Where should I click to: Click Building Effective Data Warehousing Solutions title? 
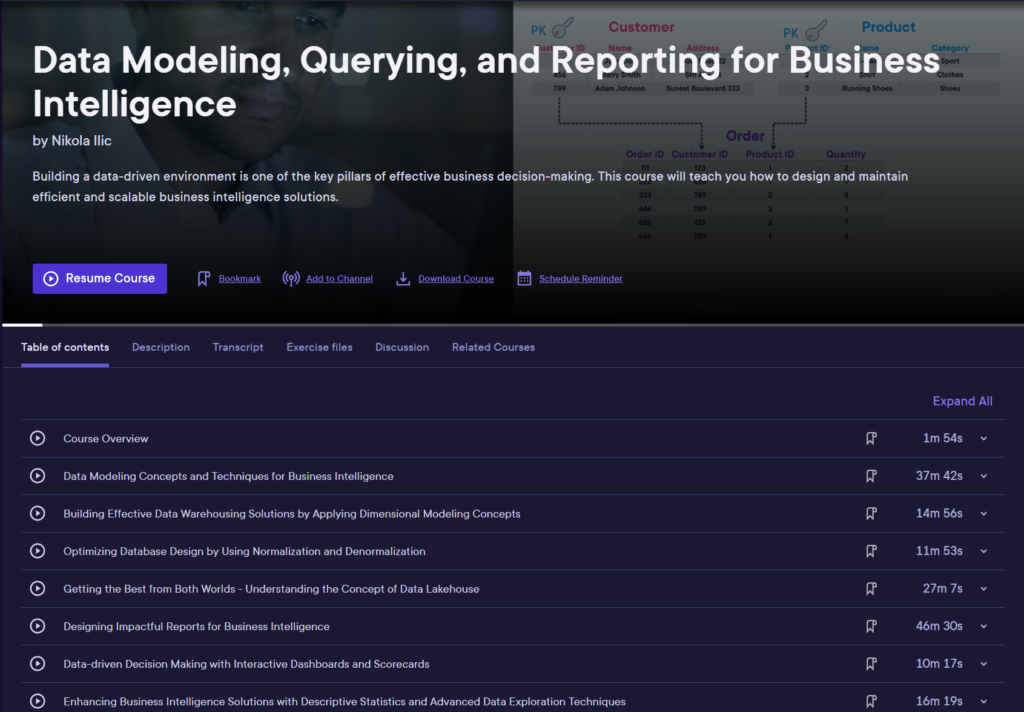pyautogui.click(x=292, y=514)
